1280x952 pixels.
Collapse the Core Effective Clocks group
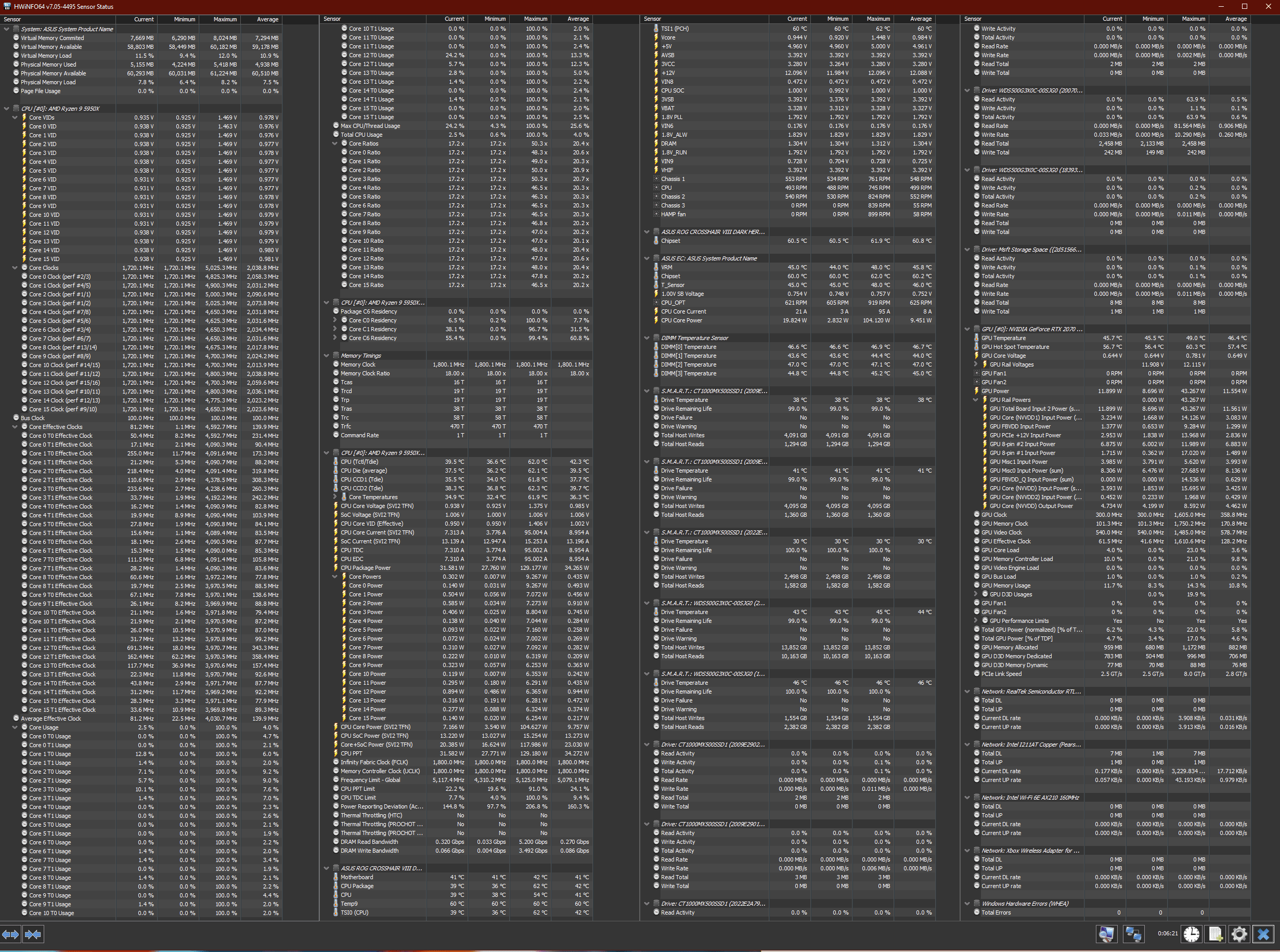pyautogui.click(x=15, y=427)
